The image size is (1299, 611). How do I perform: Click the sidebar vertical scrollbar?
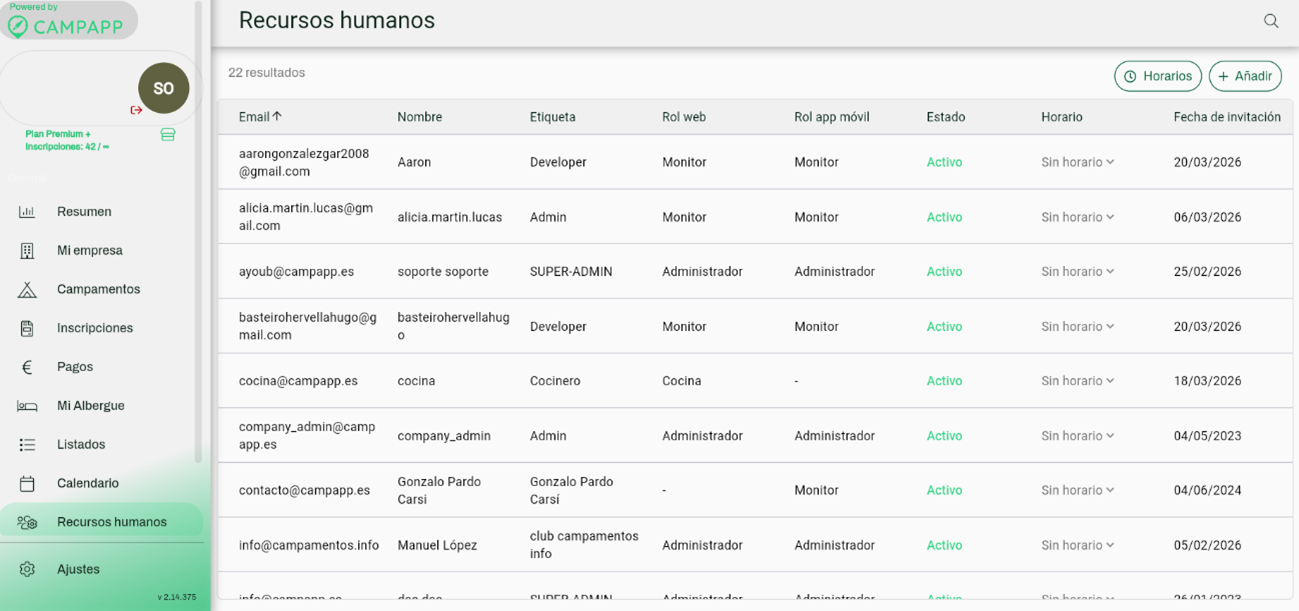click(x=198, y=230)
